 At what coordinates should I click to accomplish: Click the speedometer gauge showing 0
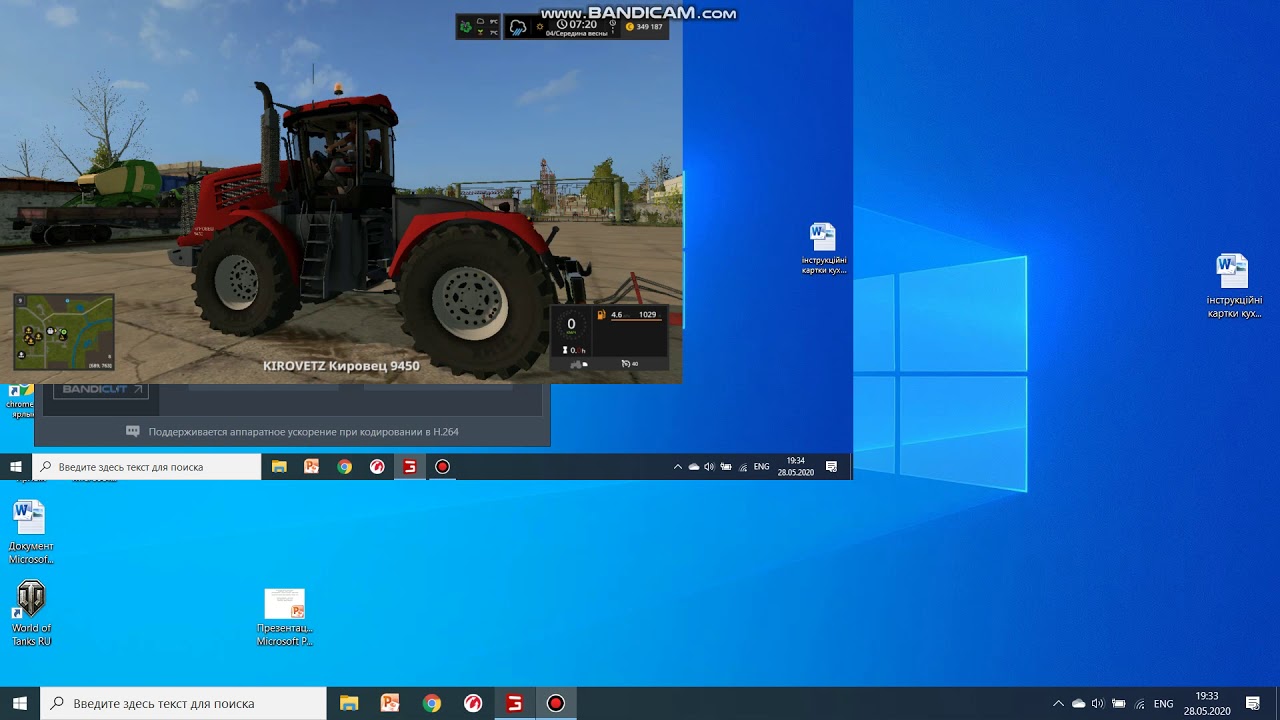(x=571, y=325)
